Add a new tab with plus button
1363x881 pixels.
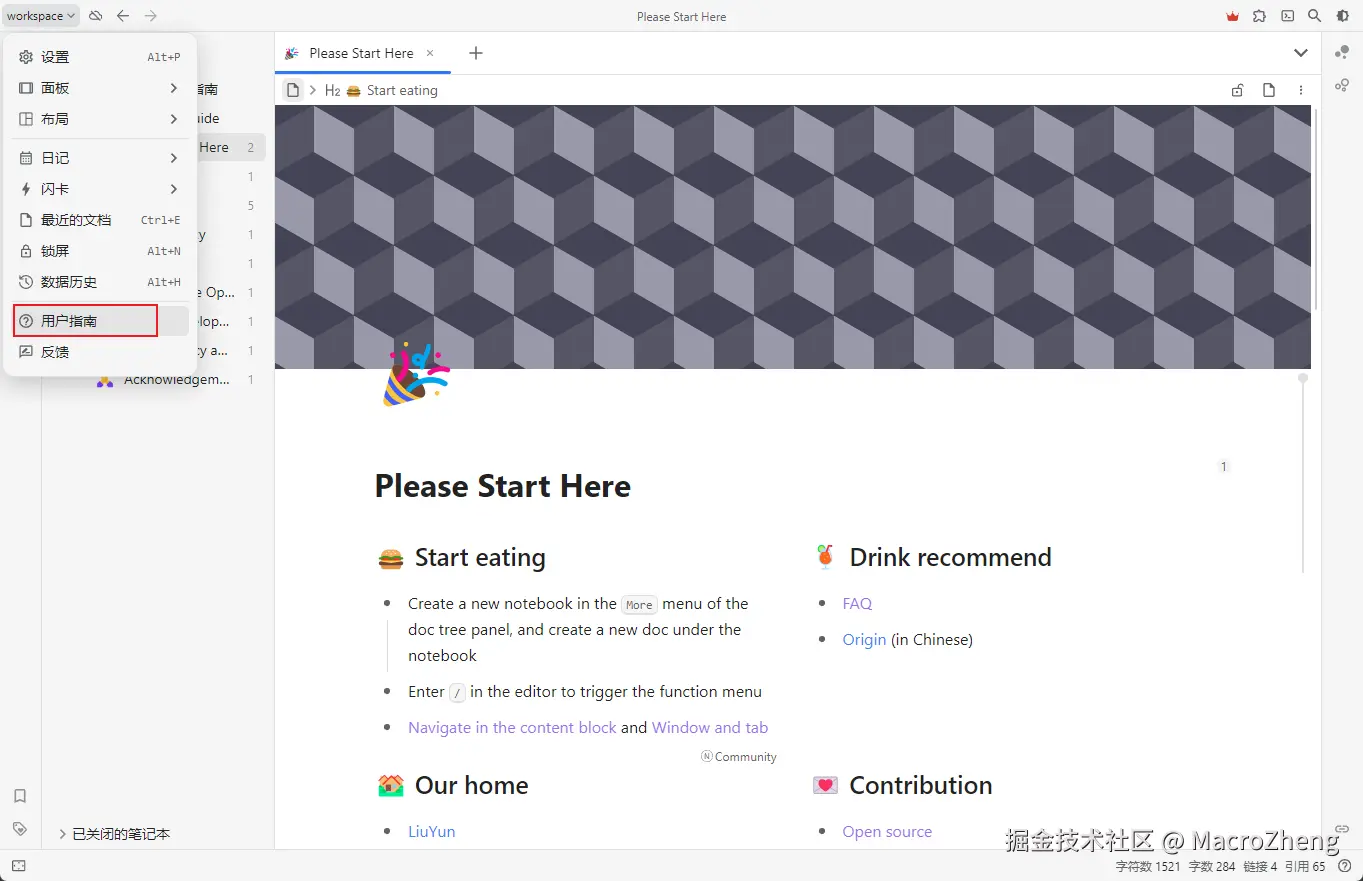476,53
